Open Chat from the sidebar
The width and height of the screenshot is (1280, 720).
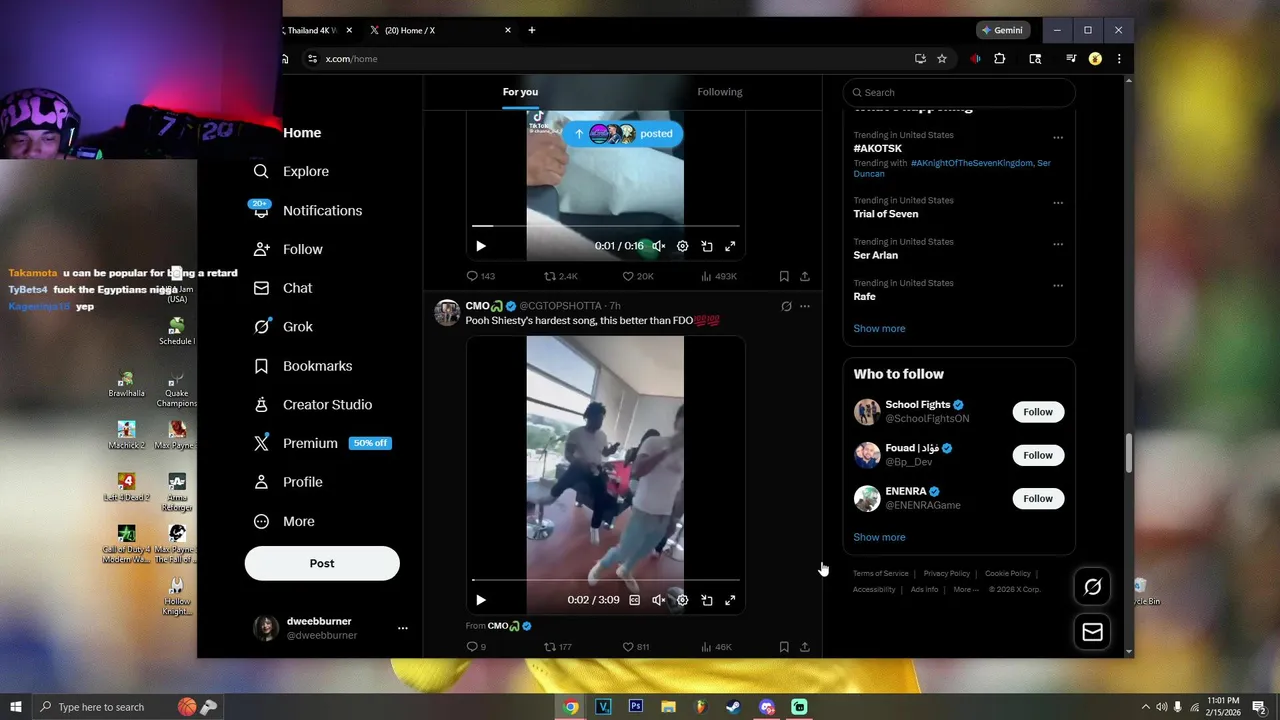point(283,288)
